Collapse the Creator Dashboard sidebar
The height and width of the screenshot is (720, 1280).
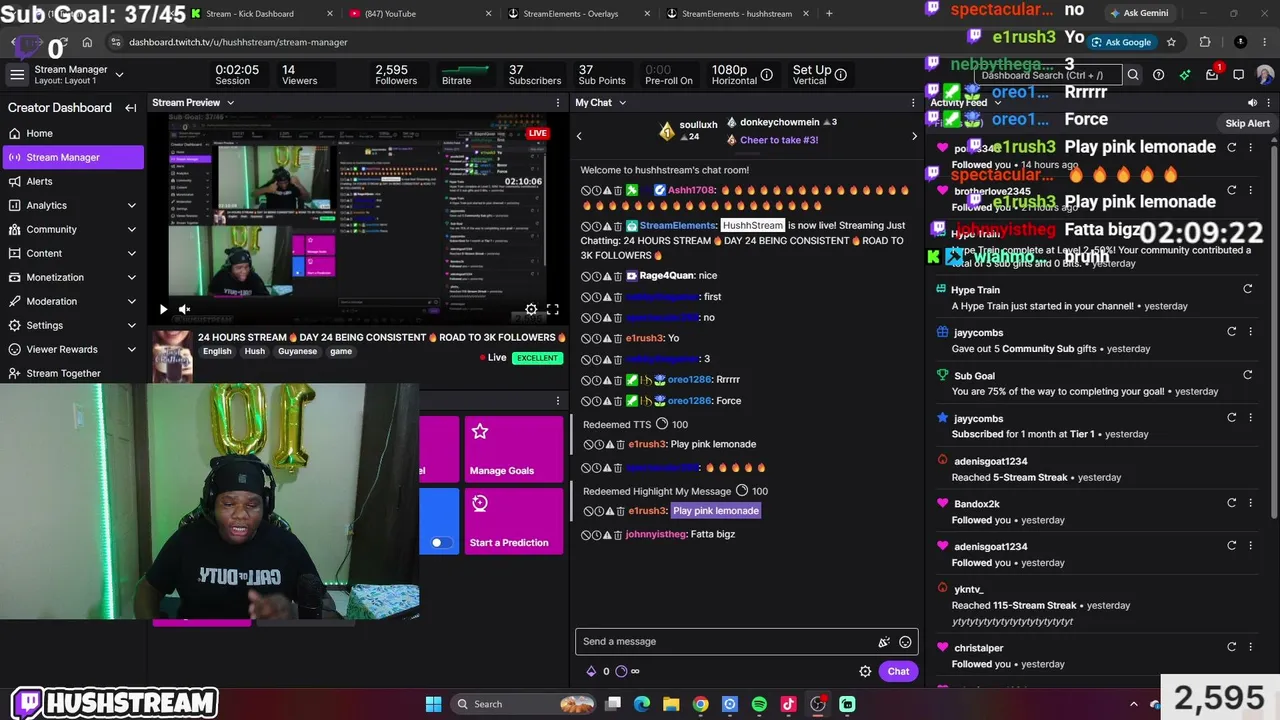(130, 108)
